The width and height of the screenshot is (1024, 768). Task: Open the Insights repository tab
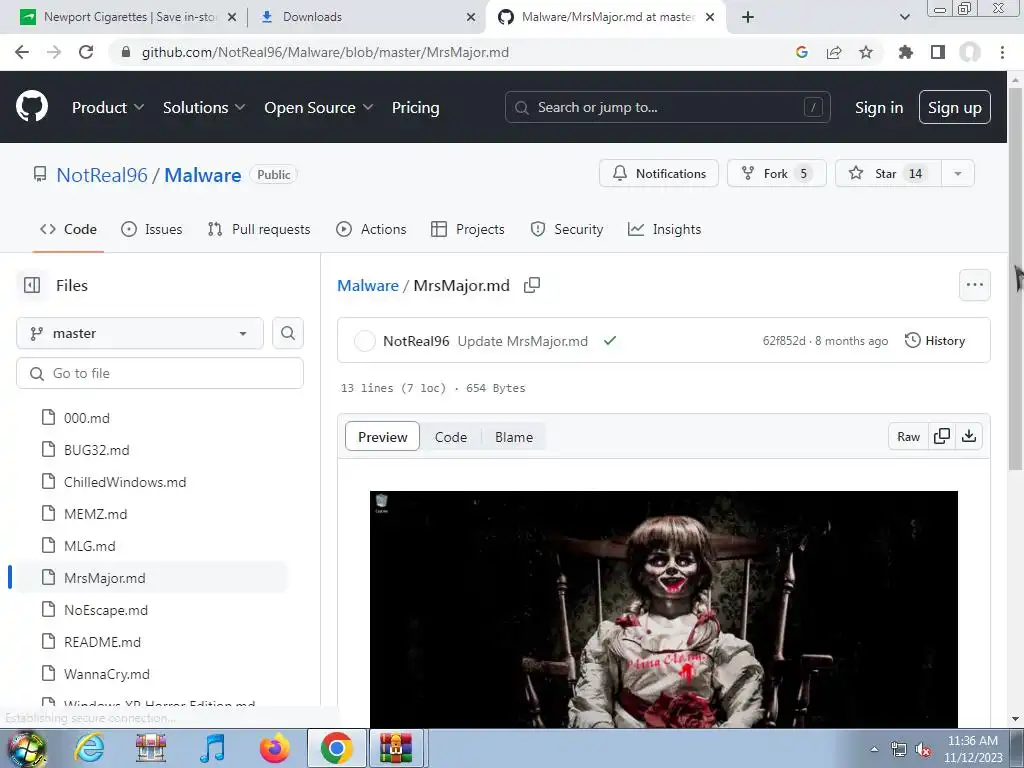click(664, 229)
